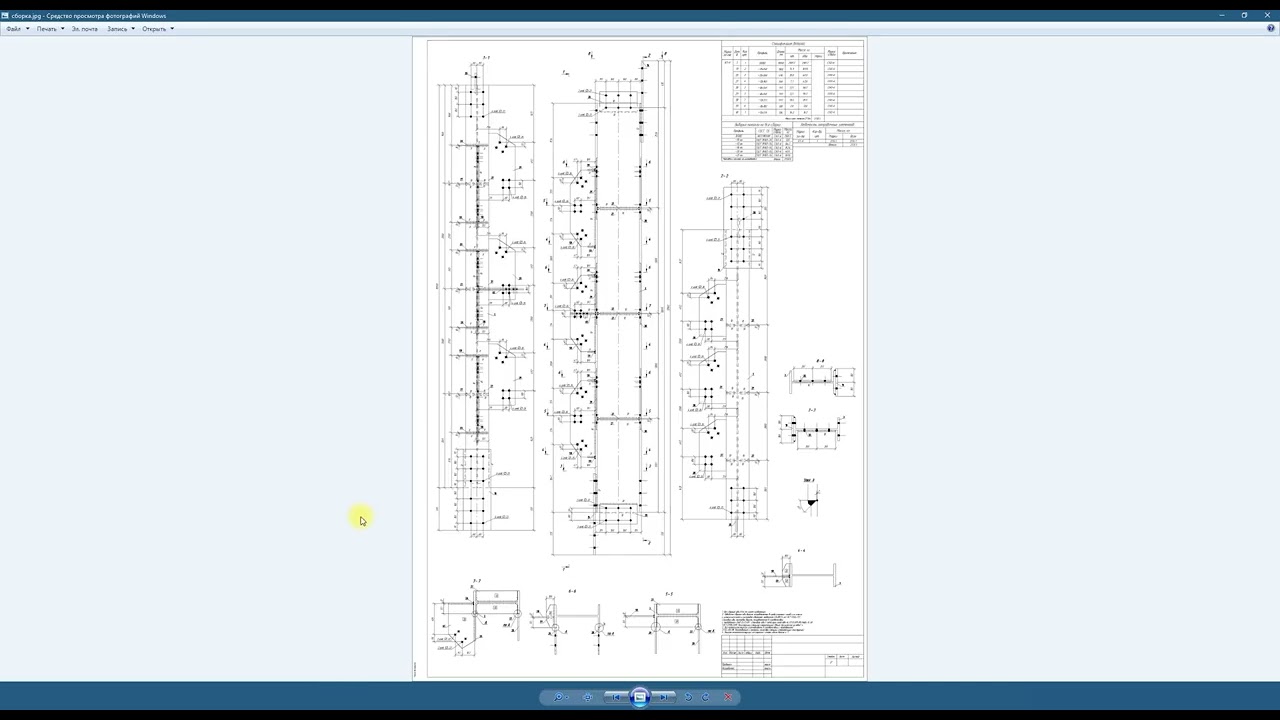Image resolution: width=1280 pixels, height=720 pixels.
Task: Delete the image with red X
Action: [x=727, y=697]
